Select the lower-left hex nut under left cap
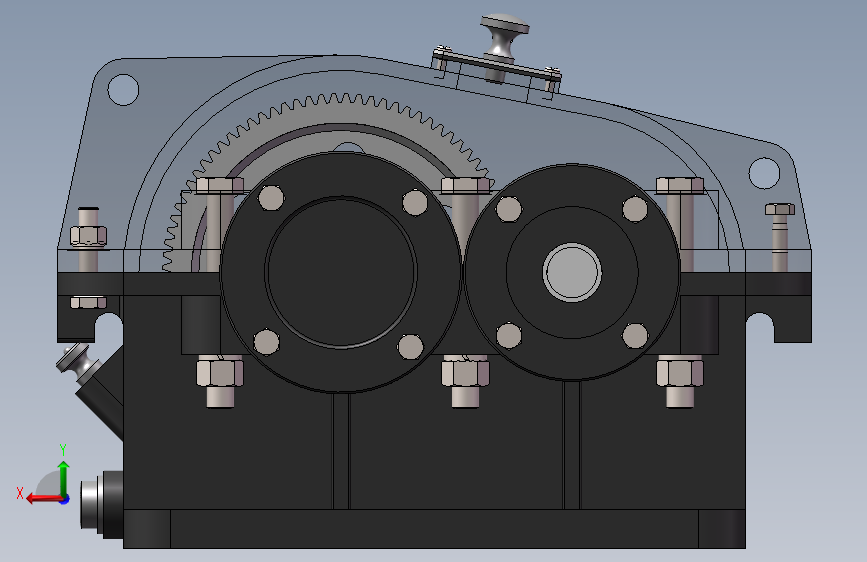Viewport: 867px width, 562px height. 220,371
